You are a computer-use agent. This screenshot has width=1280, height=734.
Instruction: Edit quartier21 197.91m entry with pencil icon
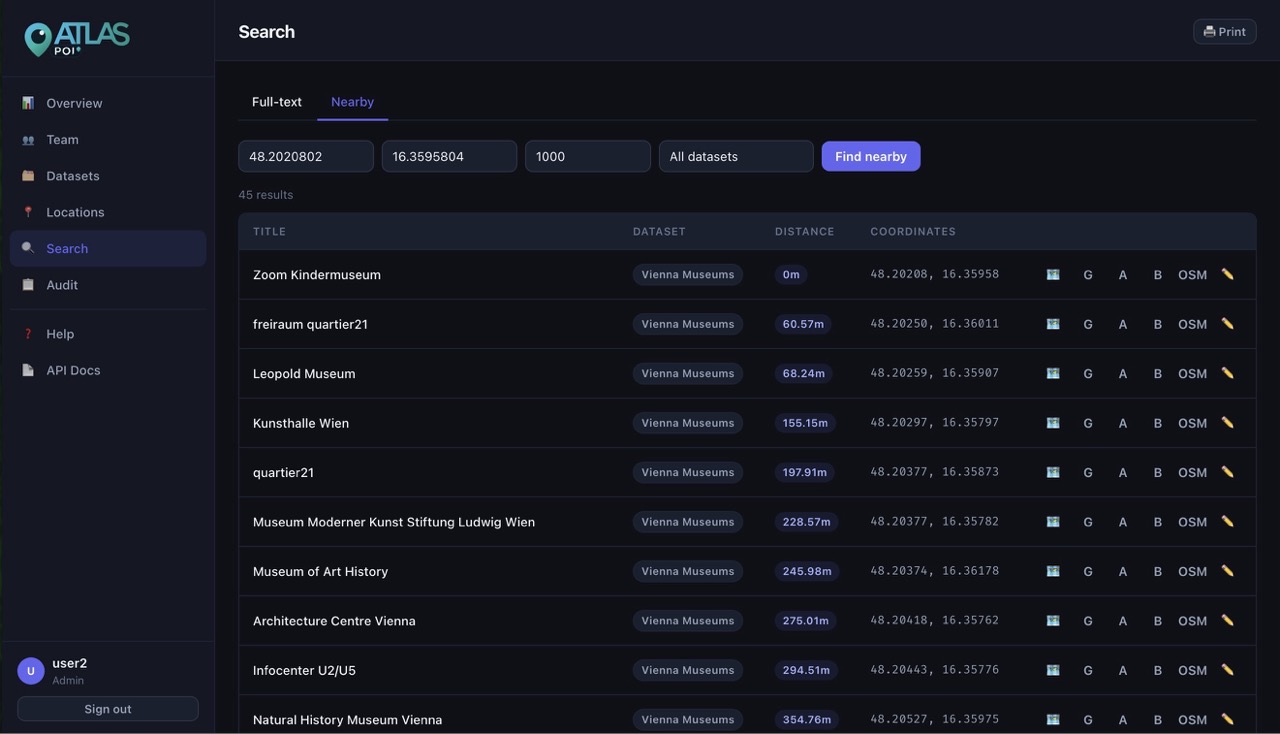(1227, 472)
